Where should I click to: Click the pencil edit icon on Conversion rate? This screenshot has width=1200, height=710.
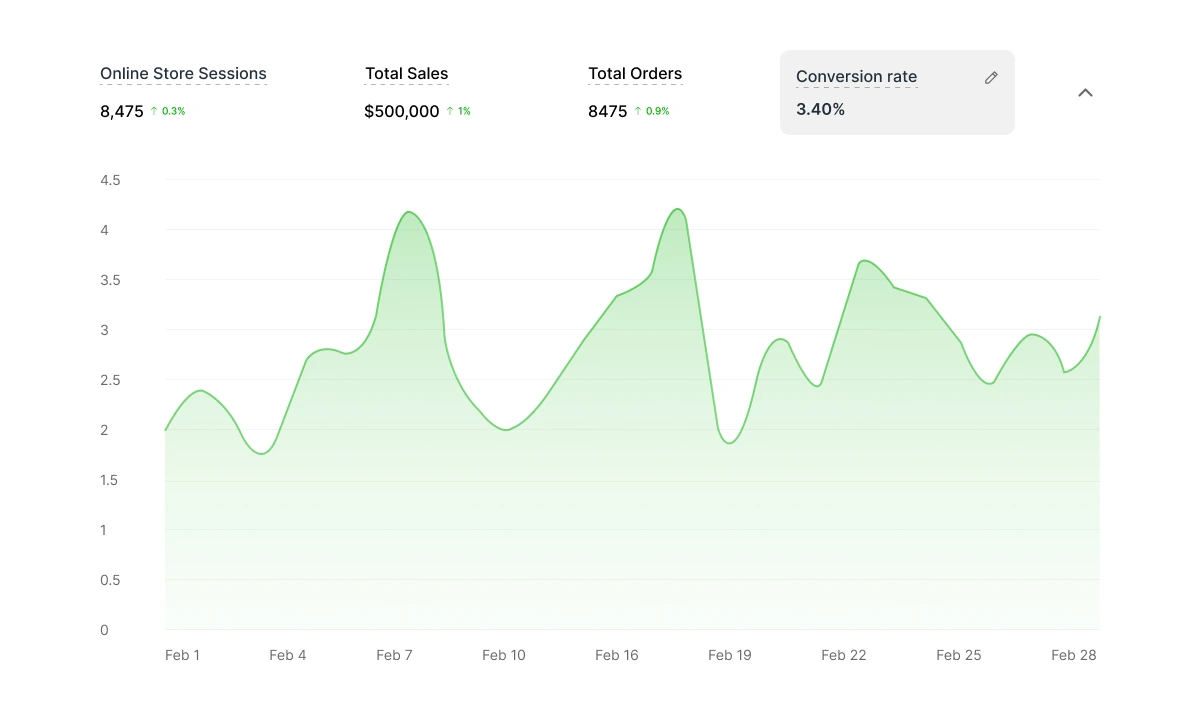click(991, 78)
